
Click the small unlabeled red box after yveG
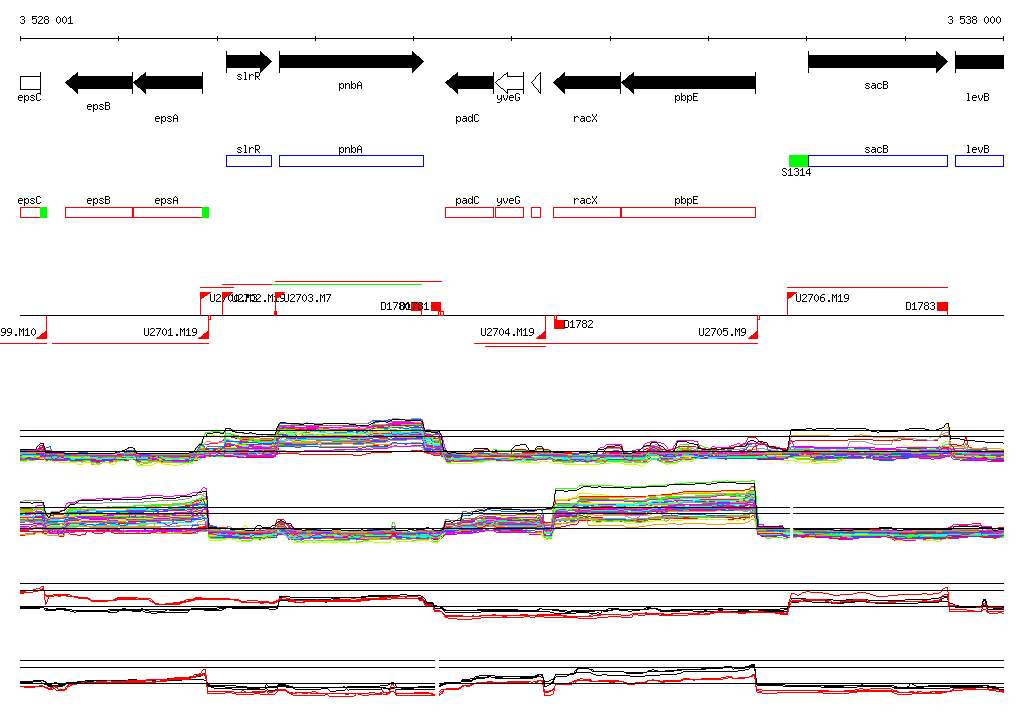(536, 212)
